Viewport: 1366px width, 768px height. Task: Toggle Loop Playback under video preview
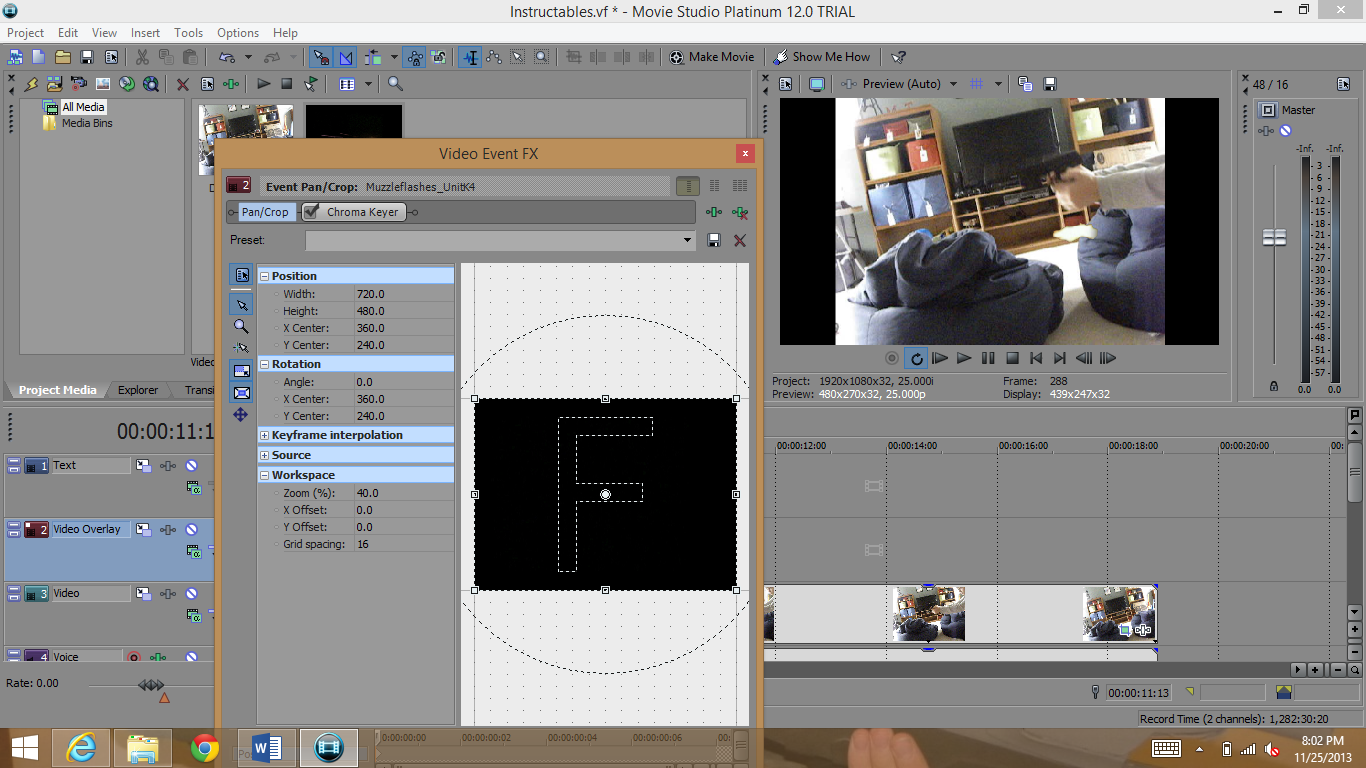coord(916,358)
